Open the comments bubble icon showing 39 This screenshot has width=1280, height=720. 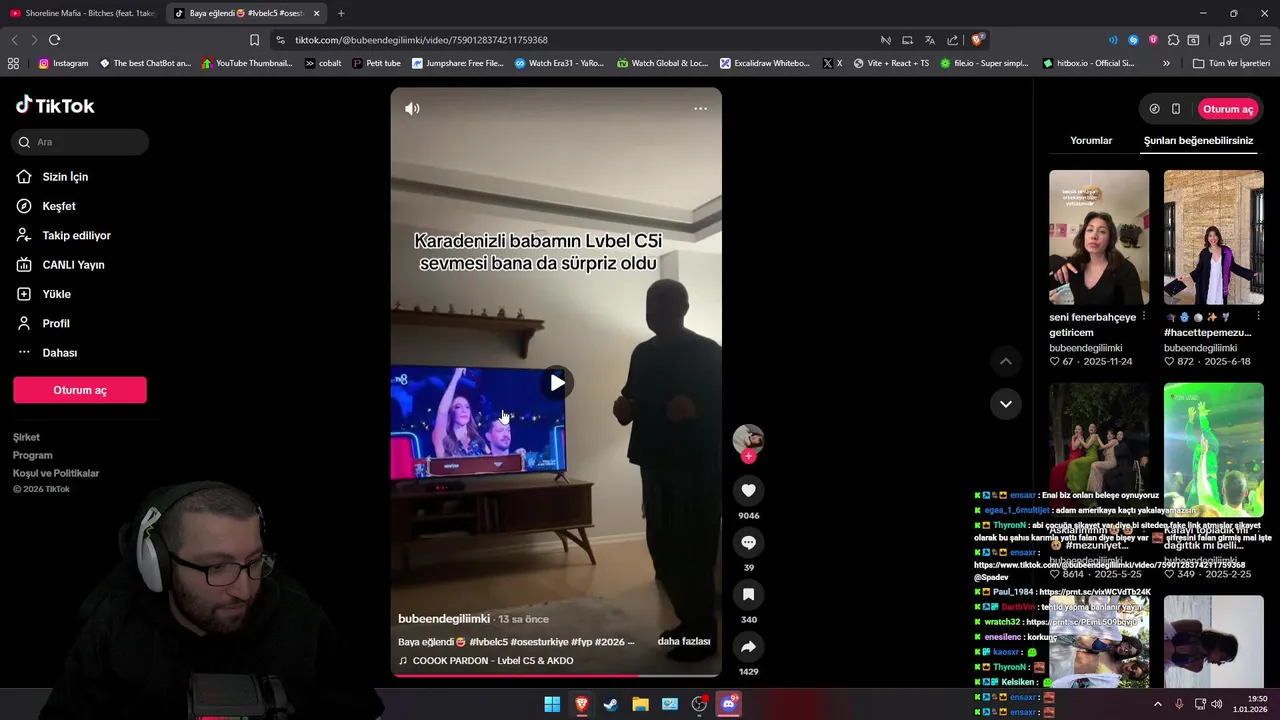coord(748,542)
